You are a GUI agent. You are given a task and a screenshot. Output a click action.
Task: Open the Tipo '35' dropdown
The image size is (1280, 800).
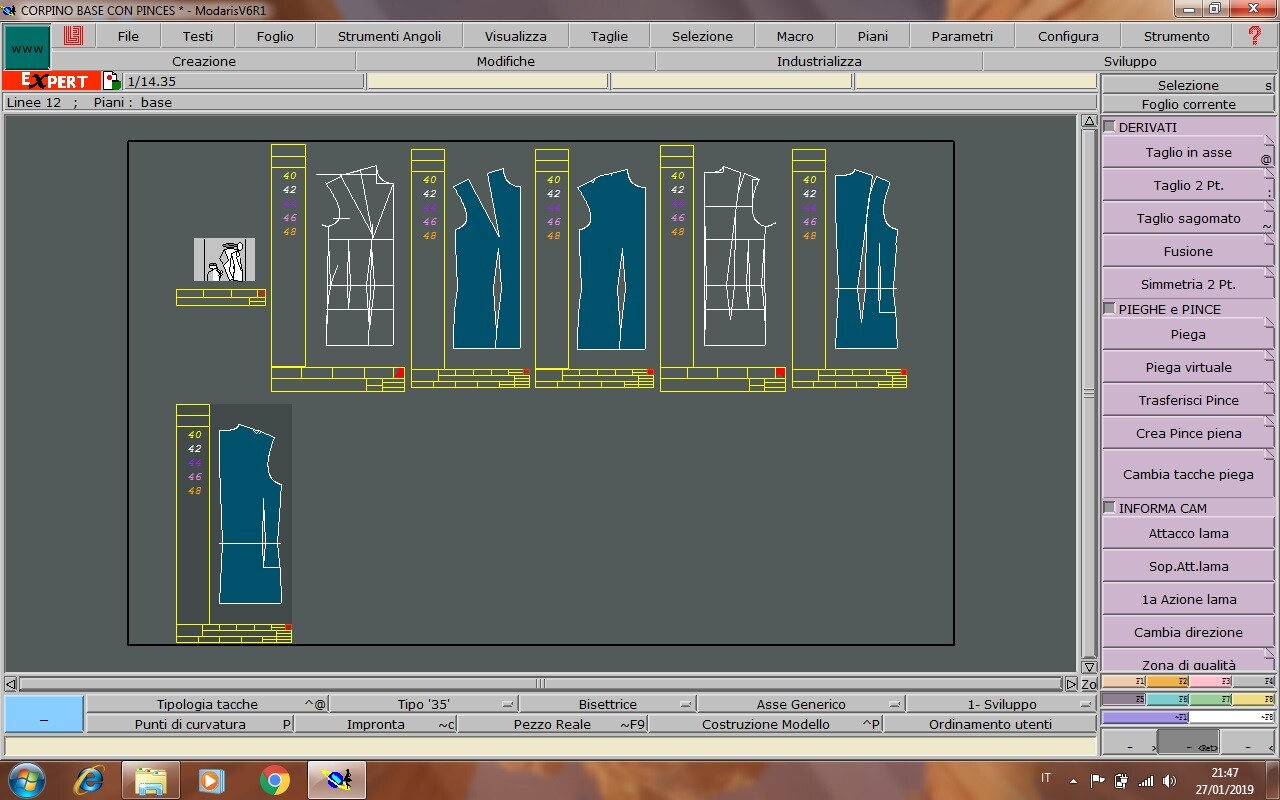[x=424, y=704]
